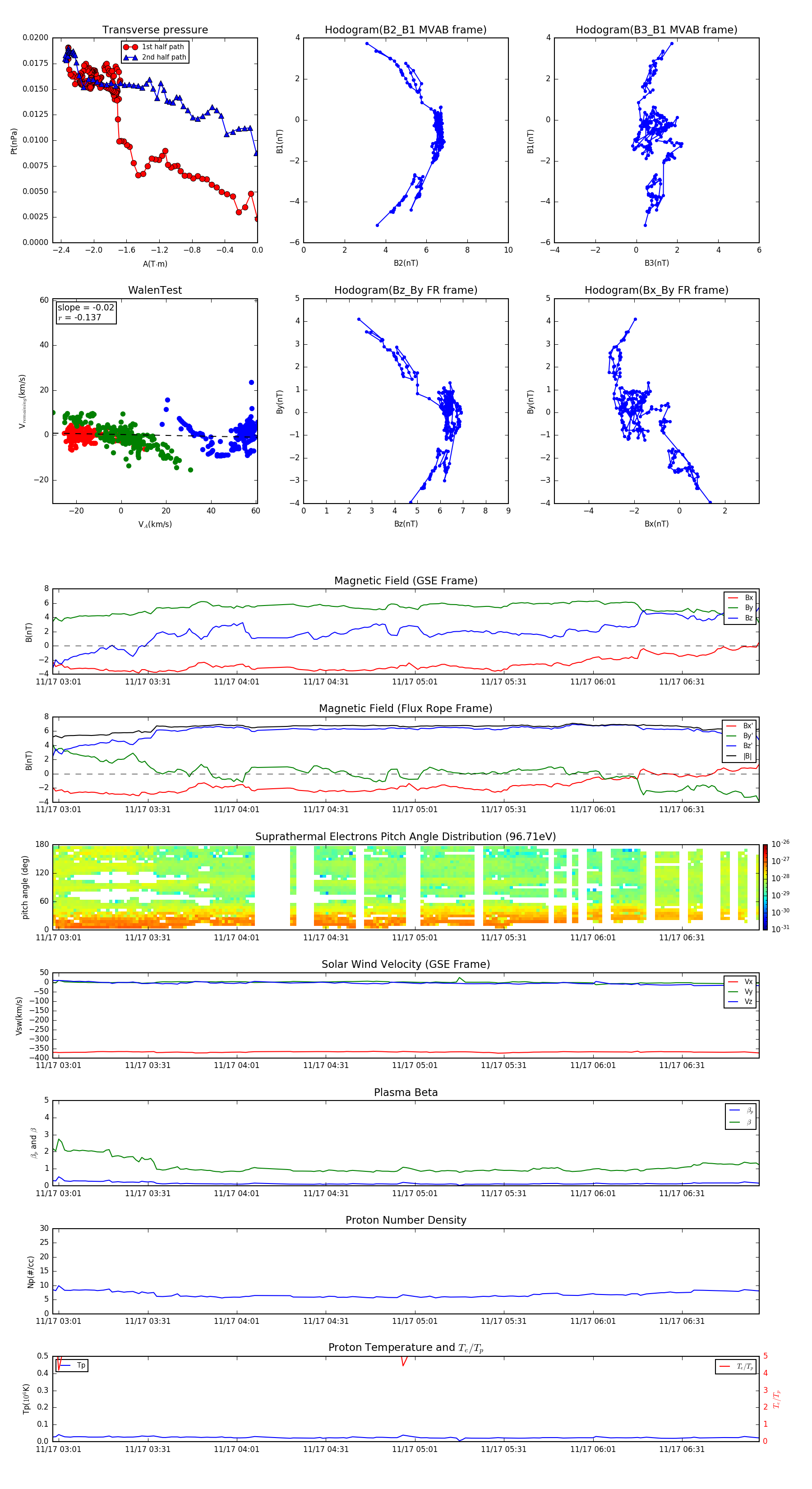
Task: Click the 'Plasma Beta' plot title
Action: pos(406,1092)
